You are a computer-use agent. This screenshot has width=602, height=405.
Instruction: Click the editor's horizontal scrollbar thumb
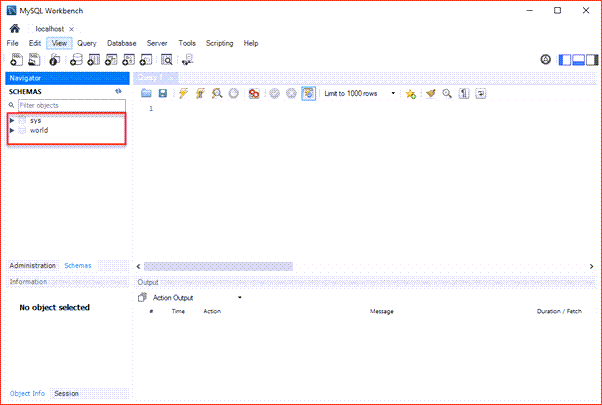click(x=222, y=267)
